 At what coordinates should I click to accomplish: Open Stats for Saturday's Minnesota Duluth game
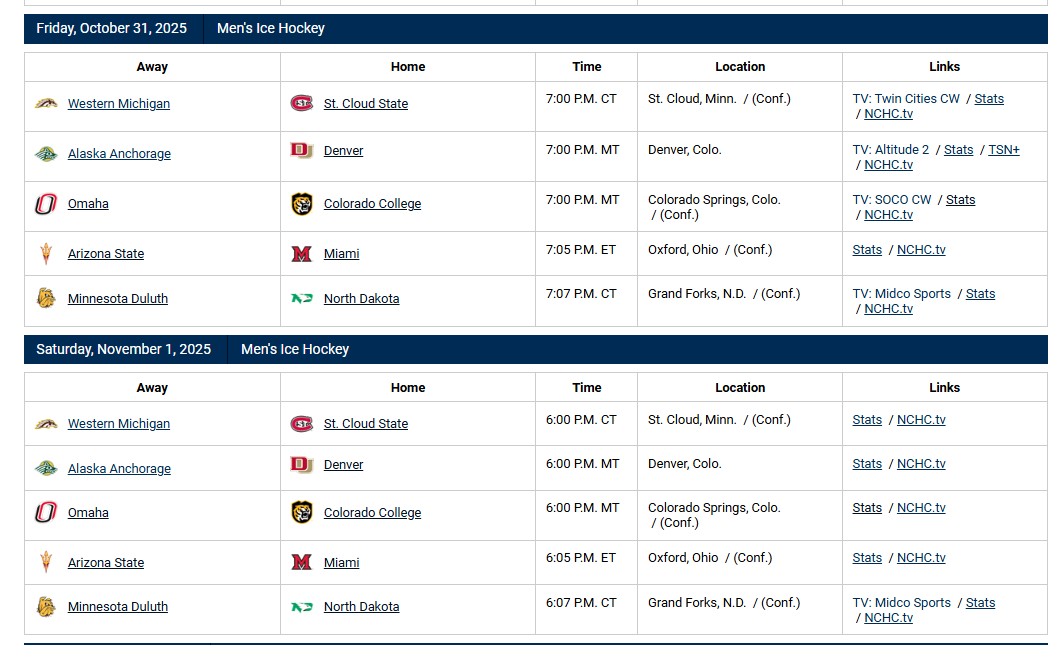(980, 603)
